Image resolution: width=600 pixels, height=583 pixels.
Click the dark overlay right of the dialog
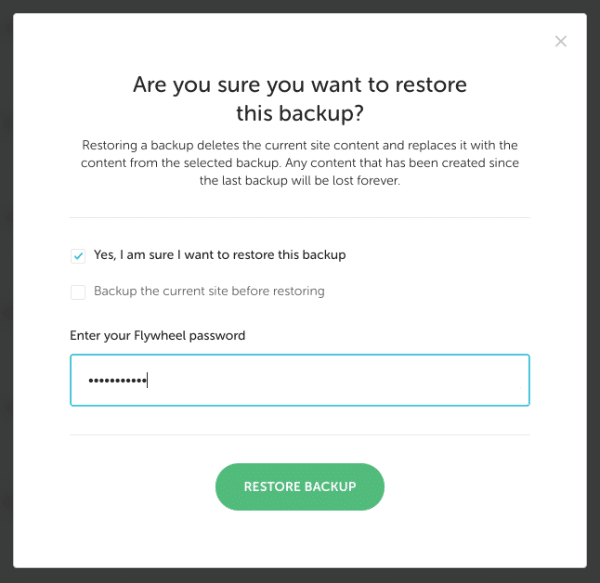[x=593, y=300]
